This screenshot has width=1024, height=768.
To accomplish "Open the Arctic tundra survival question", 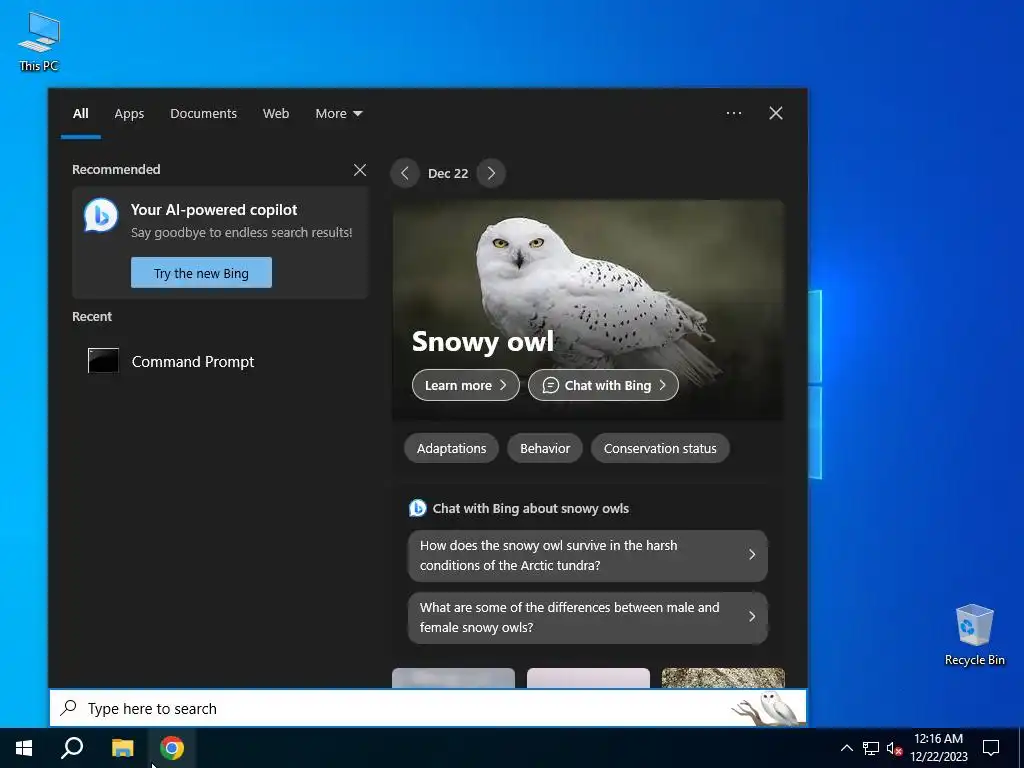I will click(x=588, y=556).
